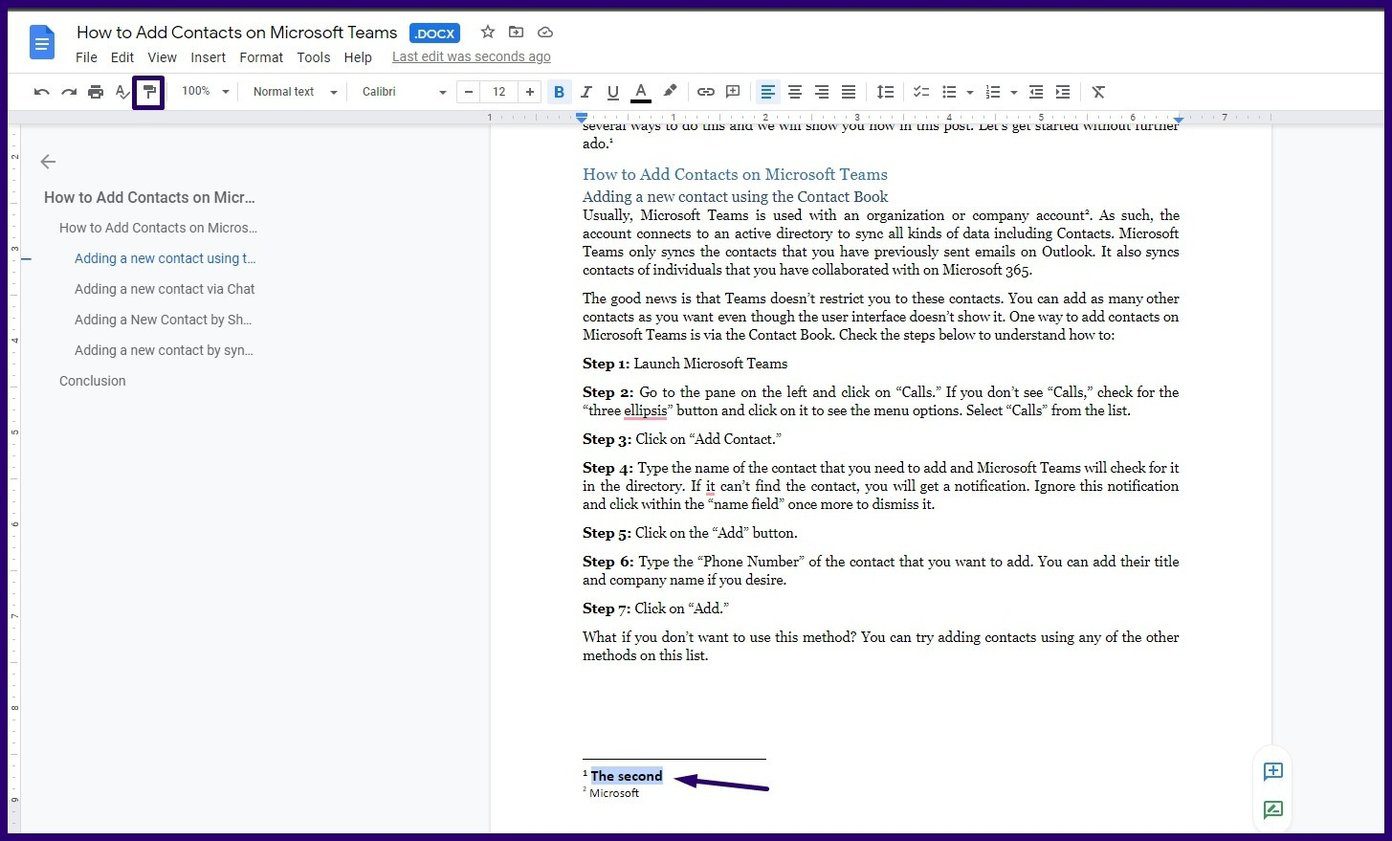Toggle bold formatting
Image resolution: width=1392 pixels, height=841 pixels.
click(x=559, y=92)
